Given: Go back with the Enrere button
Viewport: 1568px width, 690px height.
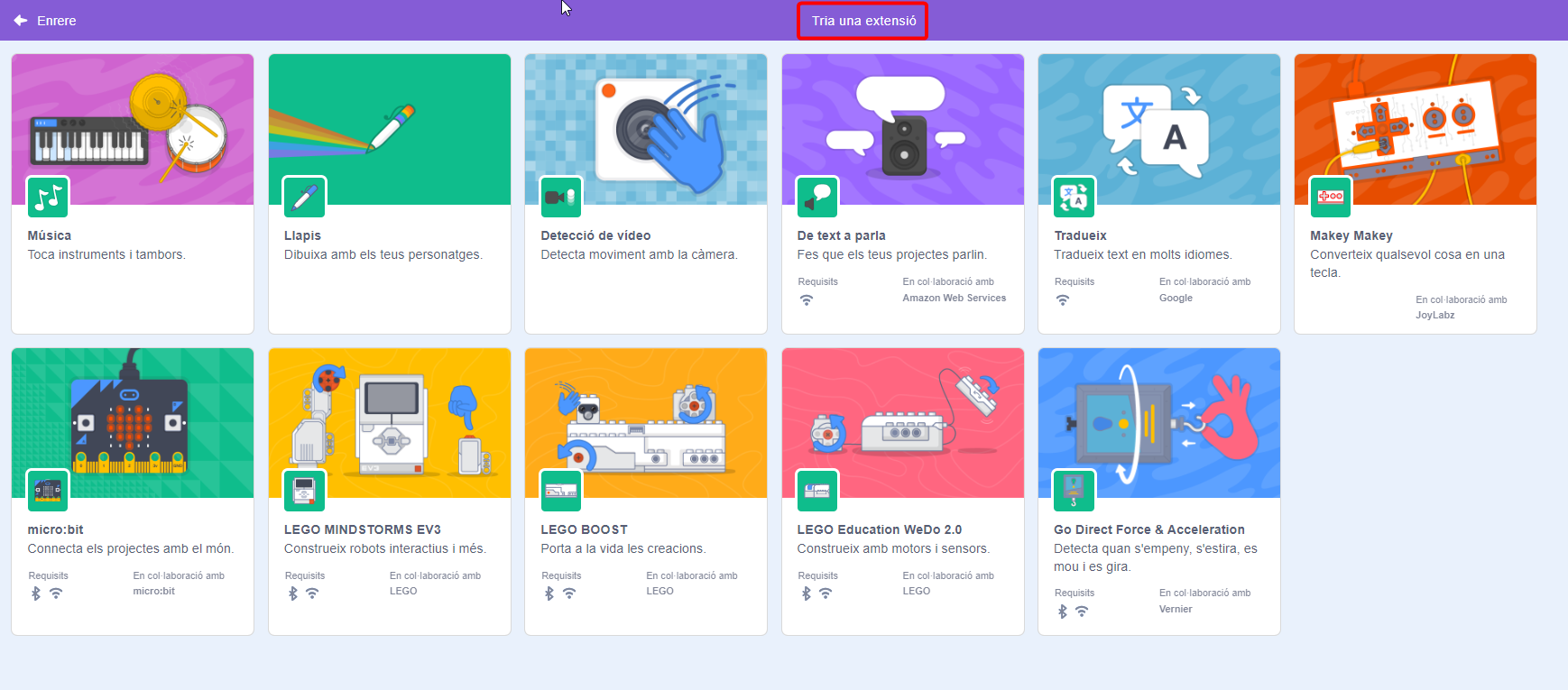Looking at the screenshot, I should coord(56,21).
